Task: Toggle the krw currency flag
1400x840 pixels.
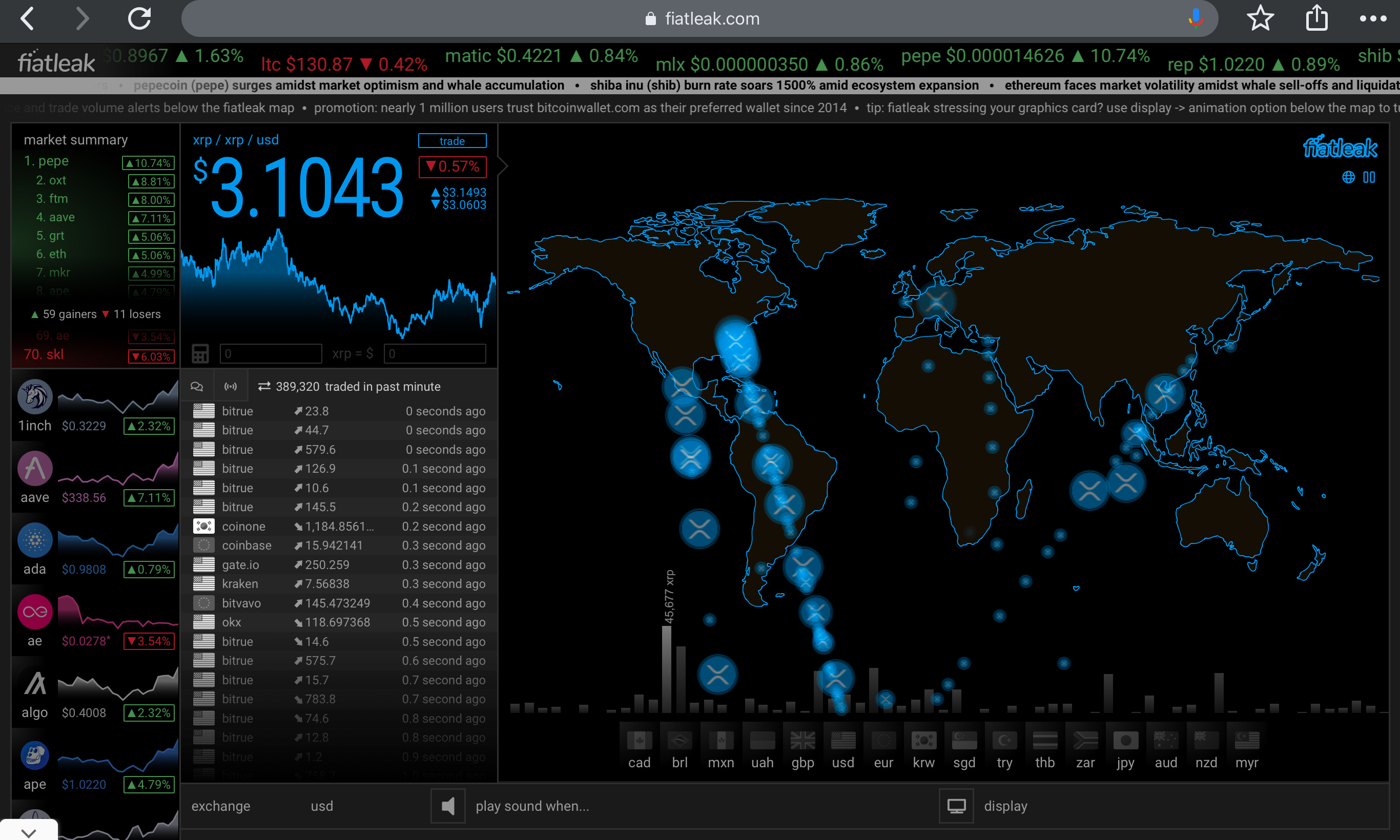Action: (924, 740)
